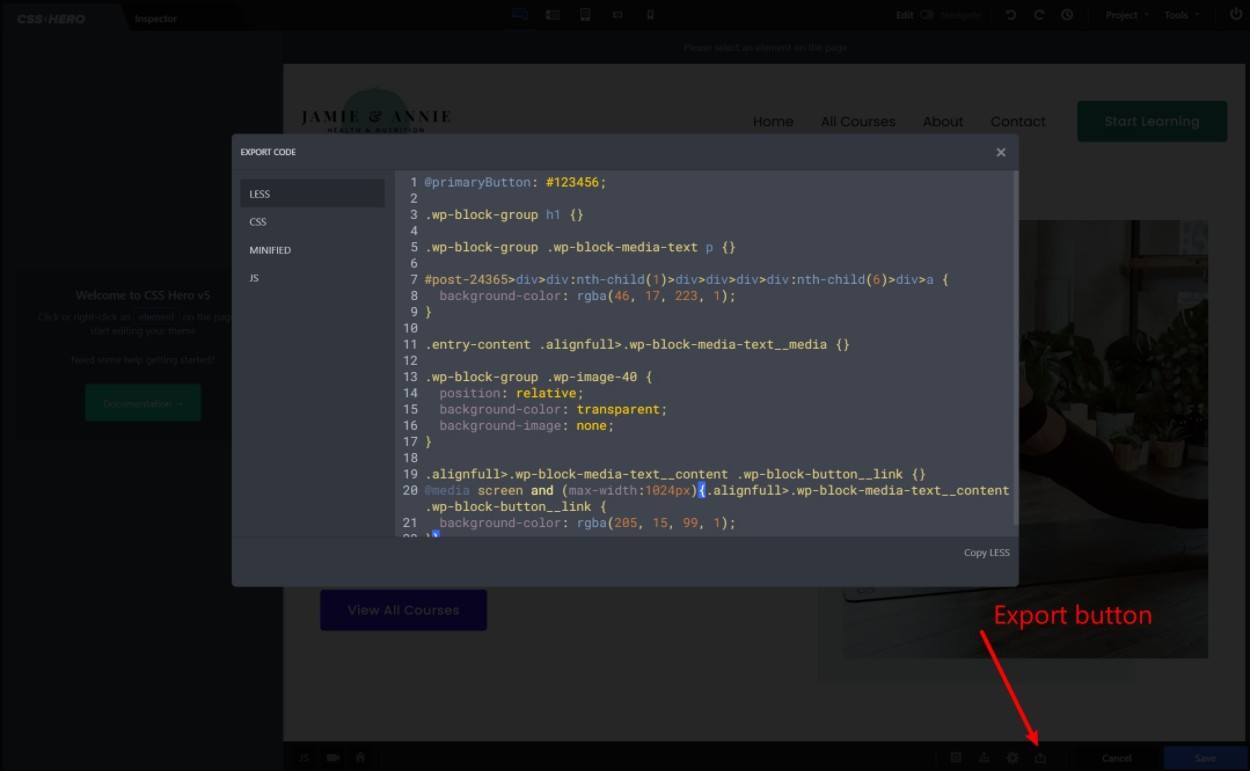
Task: Select the phone portrait viewport icon
Action: [650, 15]
